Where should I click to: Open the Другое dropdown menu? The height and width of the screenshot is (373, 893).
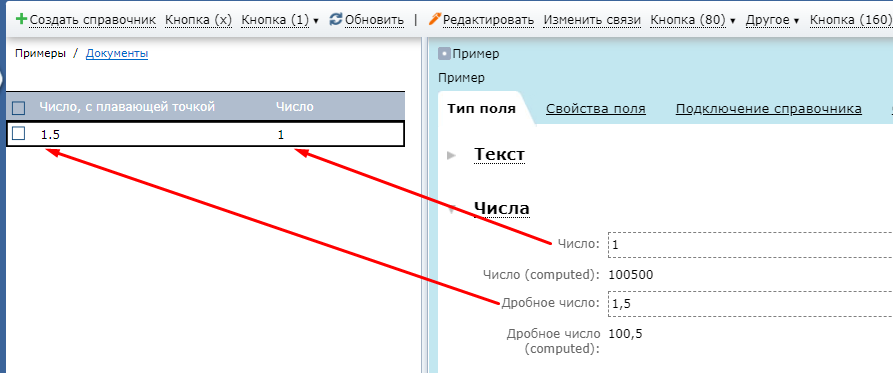click(x=772, y=20)
